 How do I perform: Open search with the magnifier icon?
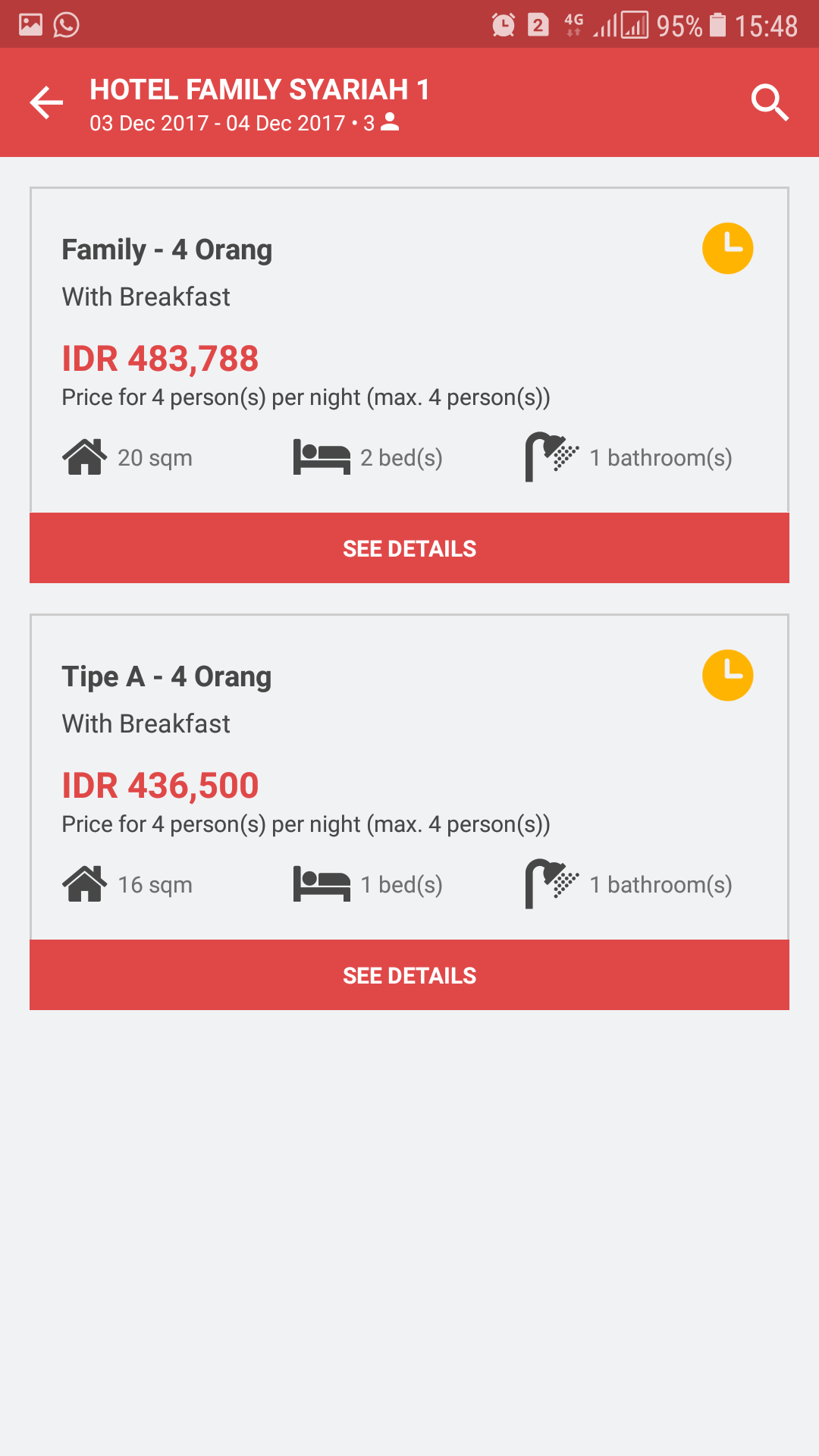[770, 102]
